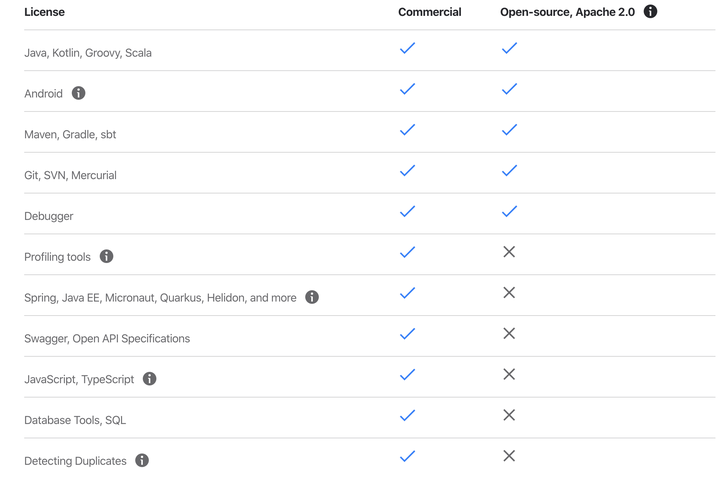
Task: Click open-source X mark for Profiling tools
Action: (x=509, y=252)
